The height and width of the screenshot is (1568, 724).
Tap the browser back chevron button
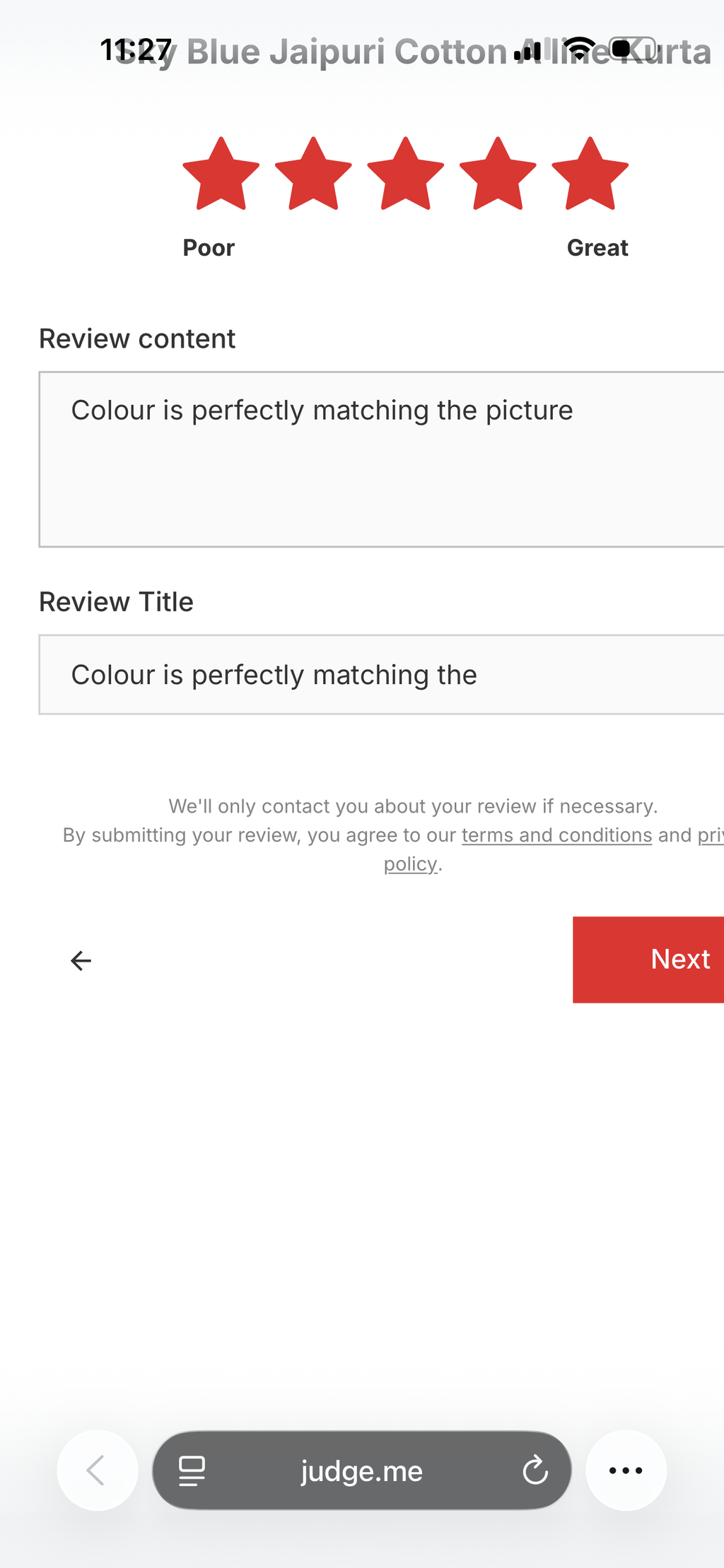point(98,1470)
